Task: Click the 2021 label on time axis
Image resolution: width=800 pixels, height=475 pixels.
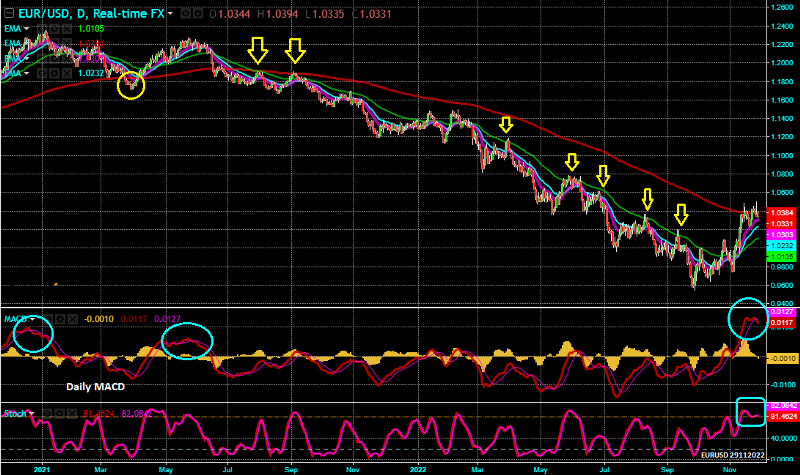Action: (42, 469)
